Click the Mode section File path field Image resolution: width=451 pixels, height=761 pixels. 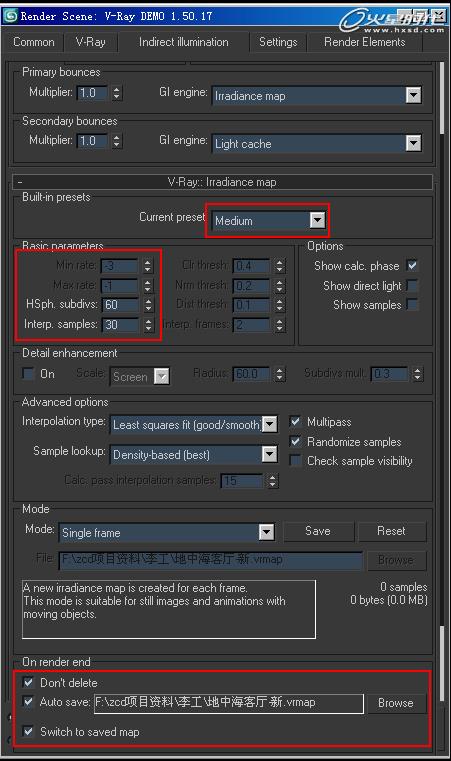click(211, 560)
